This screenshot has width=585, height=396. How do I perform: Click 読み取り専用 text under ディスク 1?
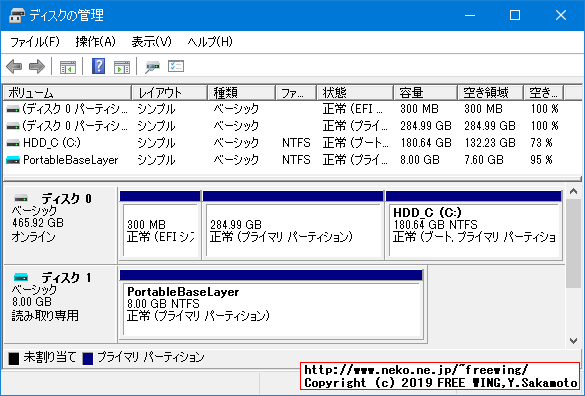45,316
